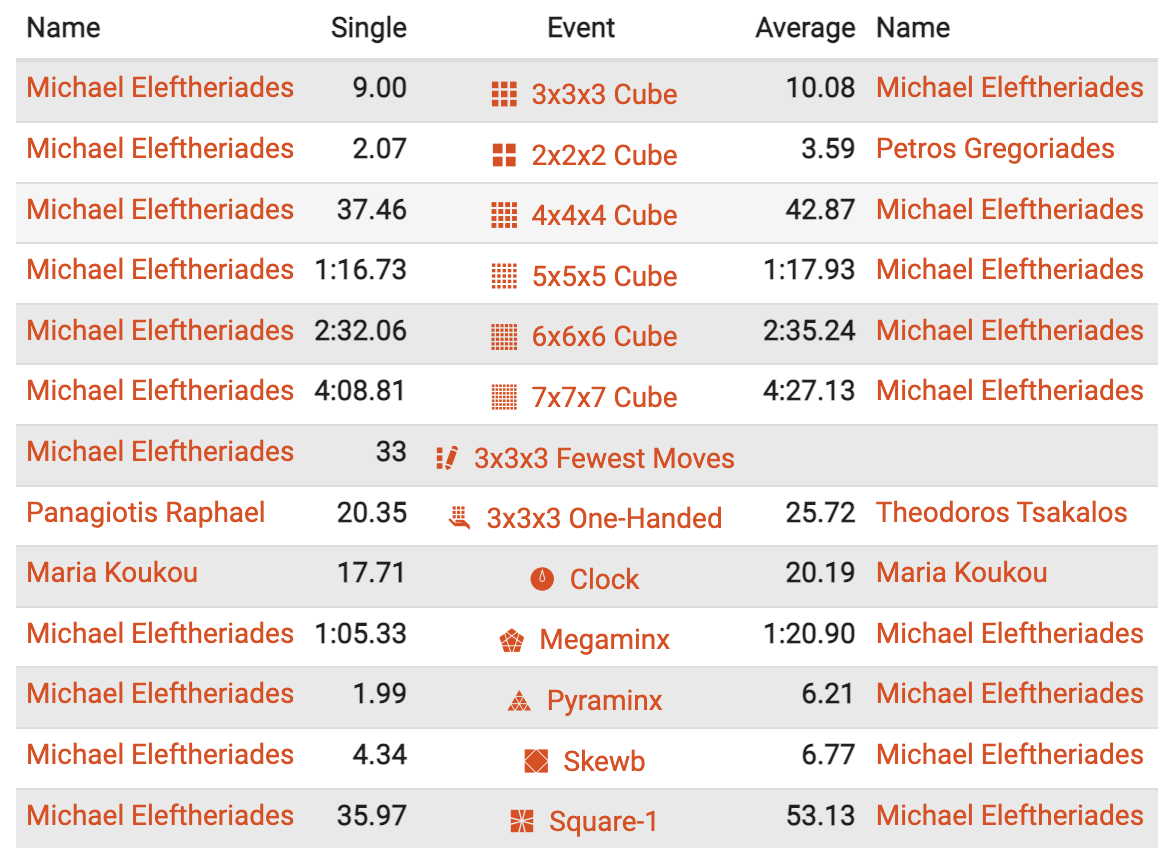1158x858 pixels.
Task: Click the Megaminx pentagon icon
Action: pyautogui.click(x=511, y=641)
